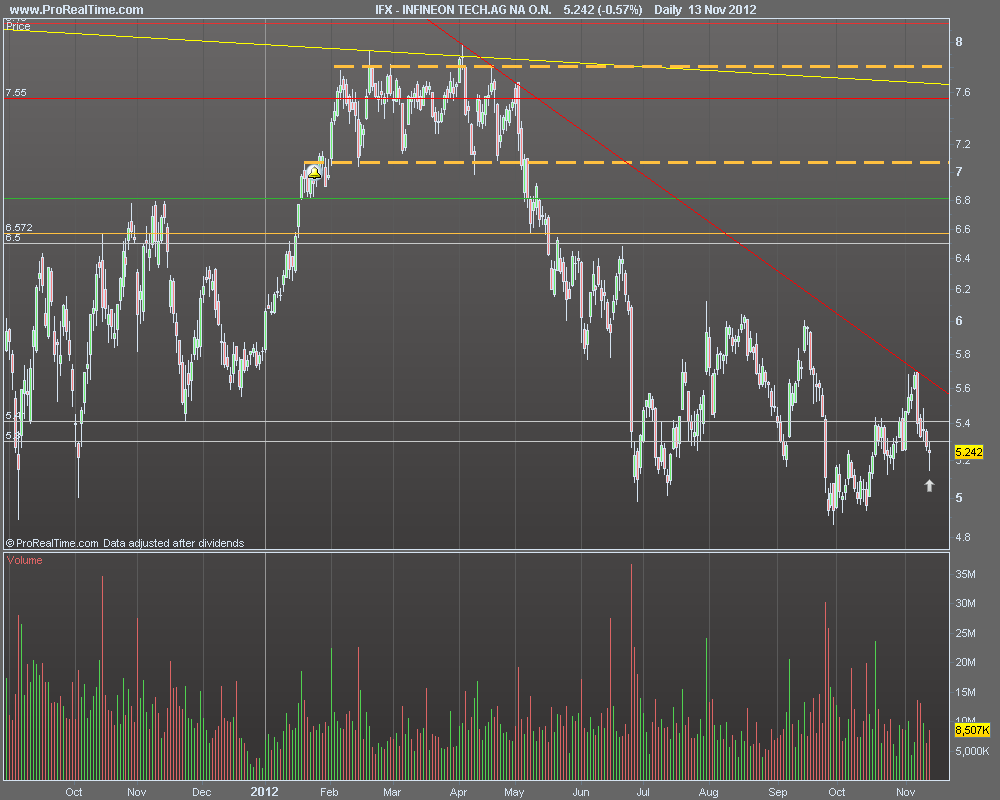Click the 7.6 price axis label
Image resolution: width=1000 pixels, height=800 pixels.
(x=962, y=93)
